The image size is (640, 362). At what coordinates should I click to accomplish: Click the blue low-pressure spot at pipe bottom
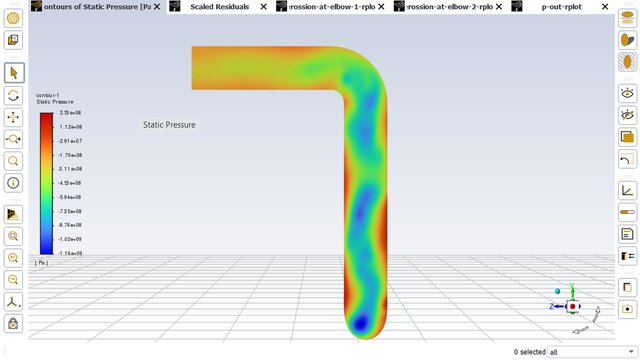pyautogui.click(x=360, y=323)
